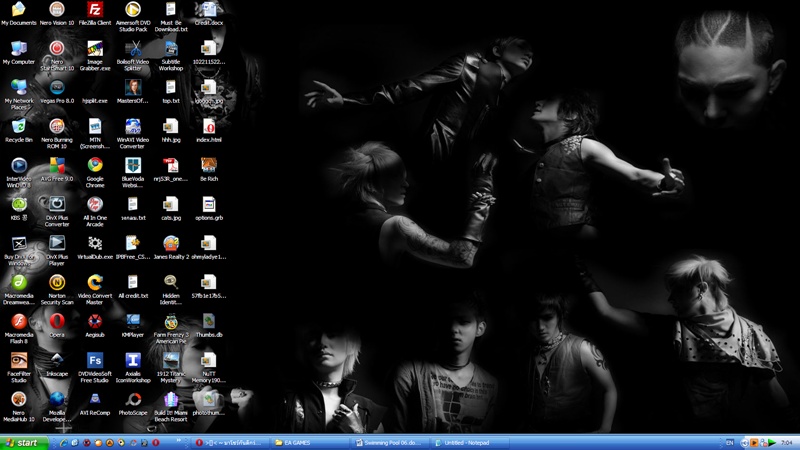This screenshot has height=450, width=800.
Task: Click the green play tray icon
Action: click(772, 443)
